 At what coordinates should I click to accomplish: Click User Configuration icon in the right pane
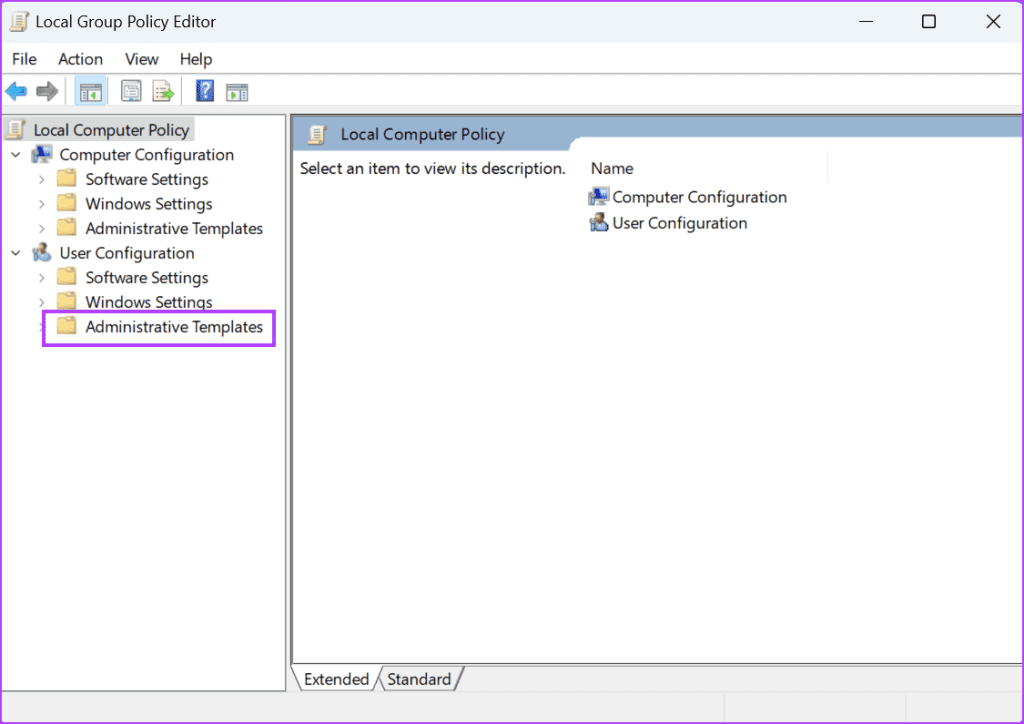click(598, 223)
